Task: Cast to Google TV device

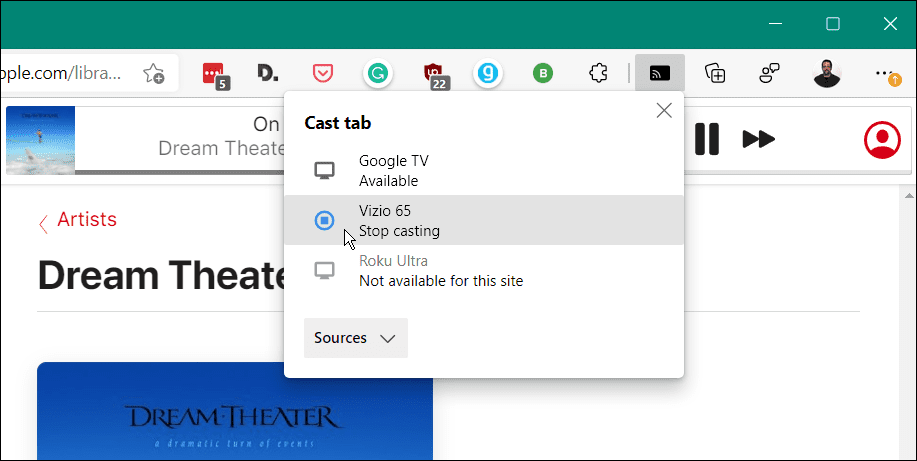Action: tap(484, 171)
